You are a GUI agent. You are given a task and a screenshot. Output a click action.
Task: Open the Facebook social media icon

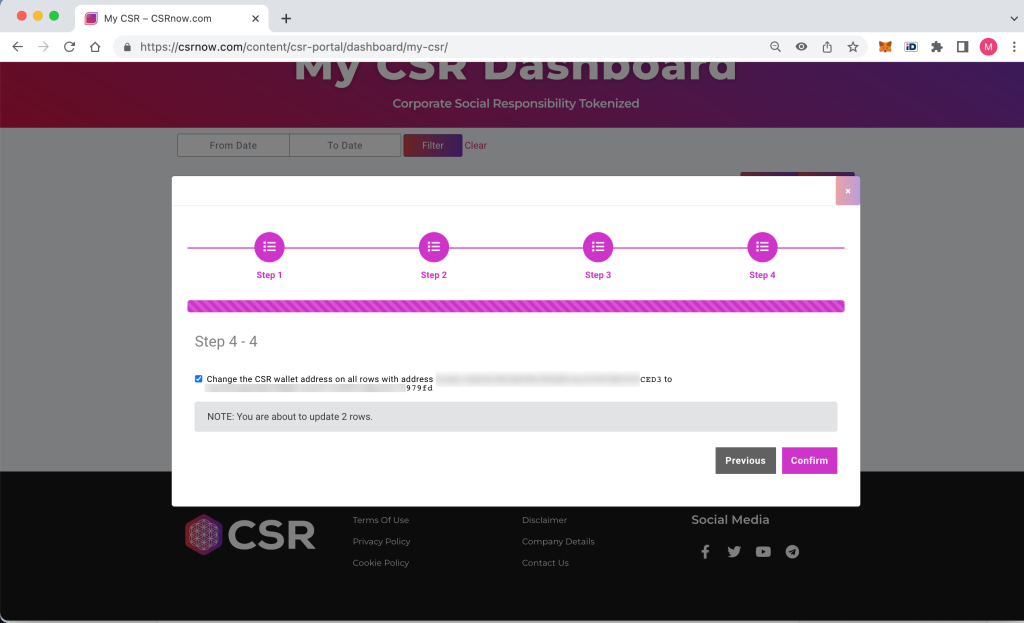pos(705,552)
